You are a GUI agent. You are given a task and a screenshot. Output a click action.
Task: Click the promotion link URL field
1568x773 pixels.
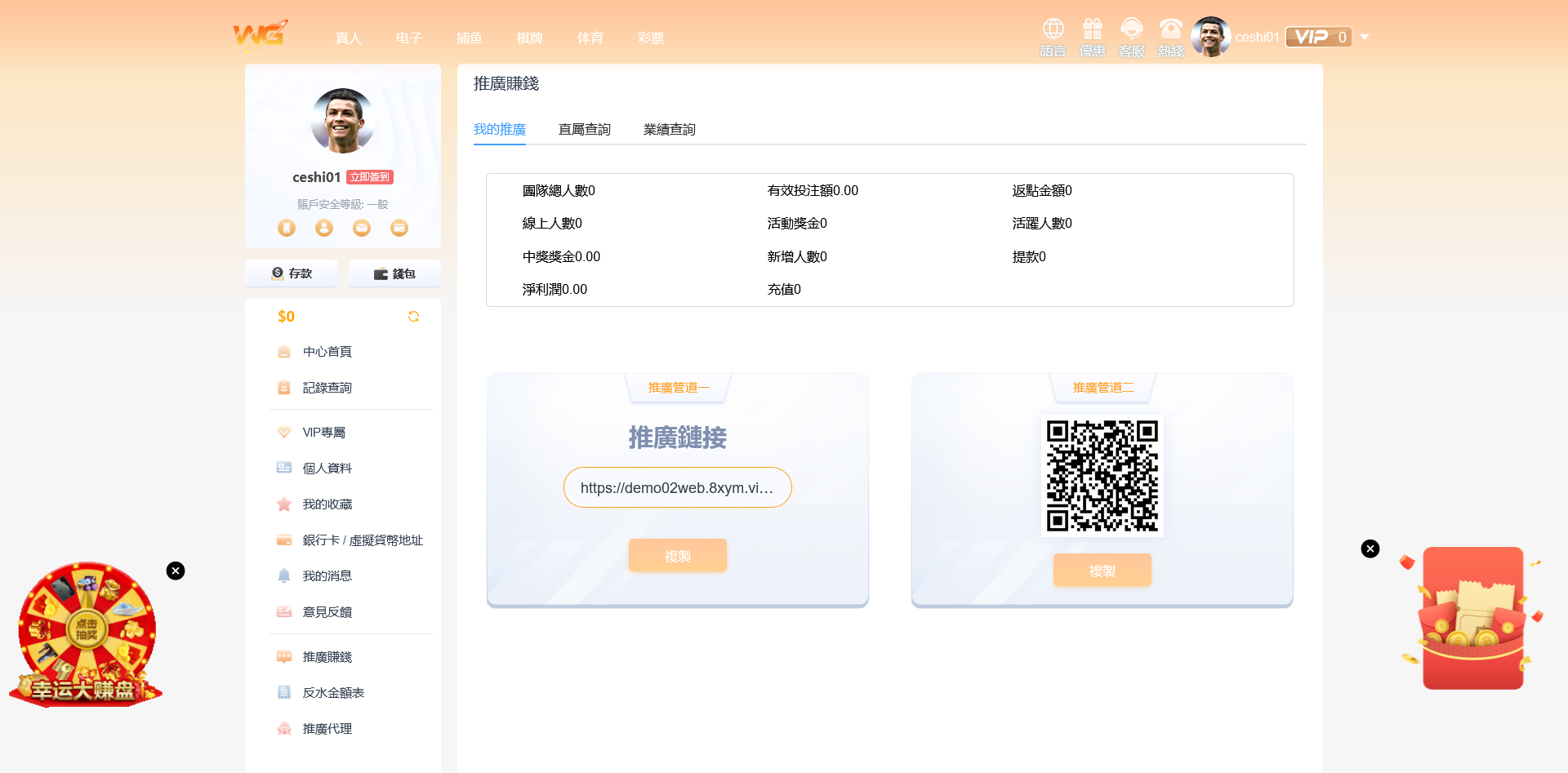click(677, 488)
